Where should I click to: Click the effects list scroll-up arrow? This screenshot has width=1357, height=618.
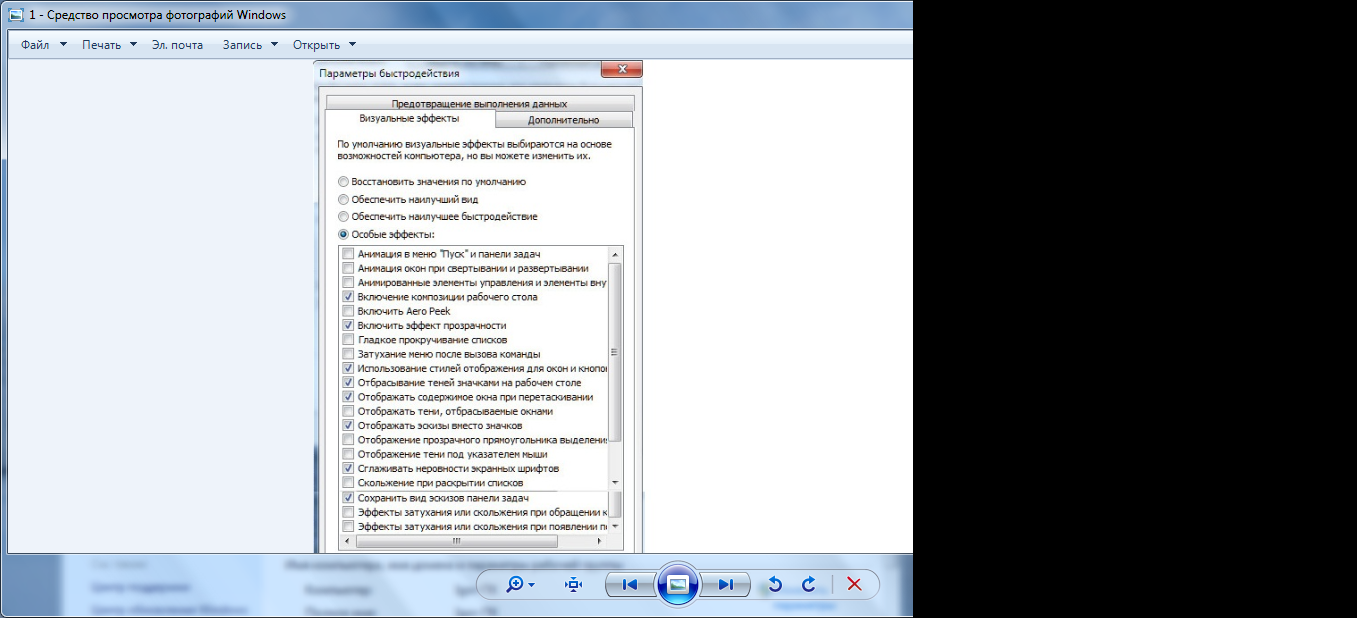615,254
